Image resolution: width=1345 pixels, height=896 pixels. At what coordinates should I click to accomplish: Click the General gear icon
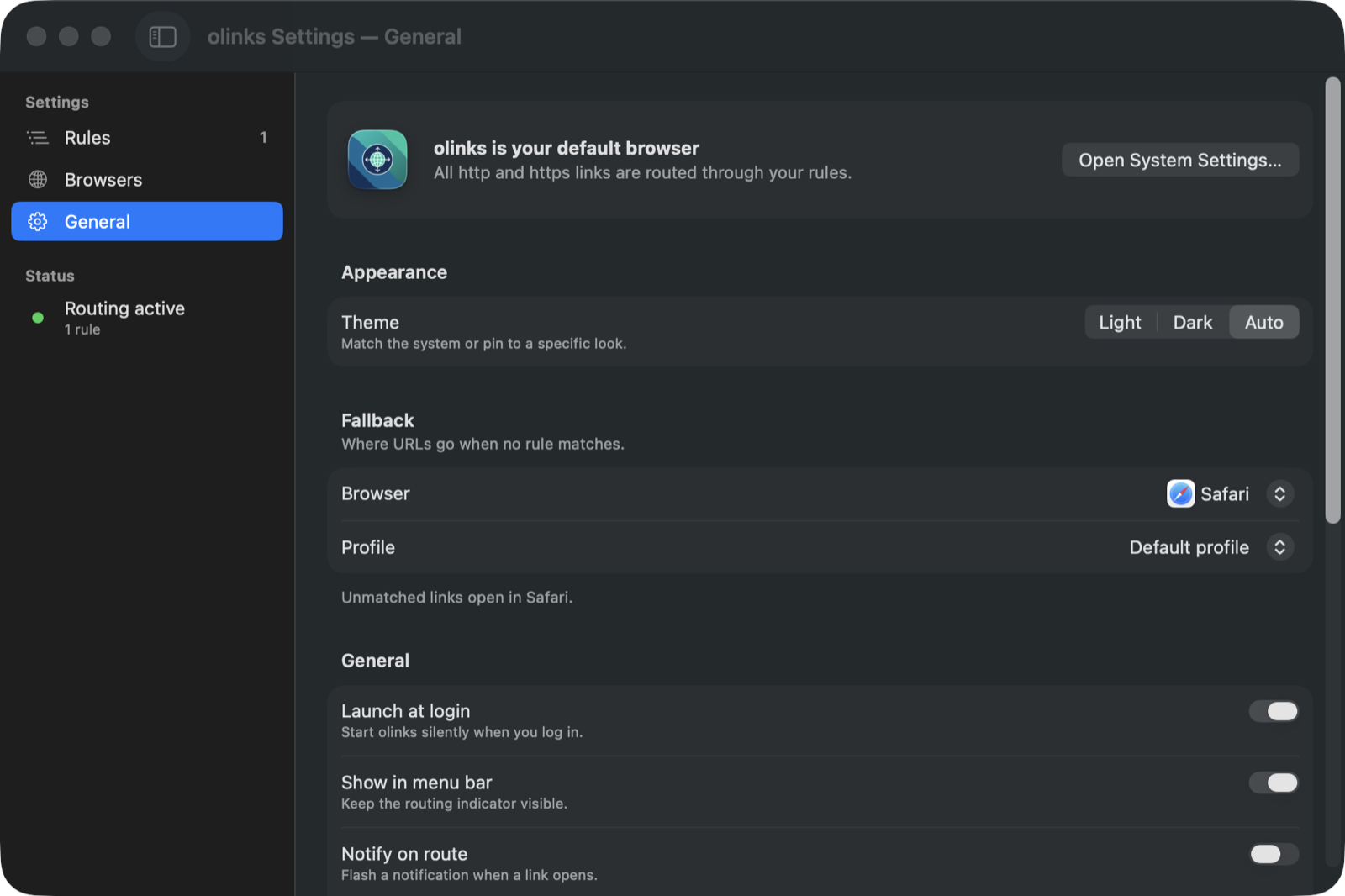click(38, 221)
